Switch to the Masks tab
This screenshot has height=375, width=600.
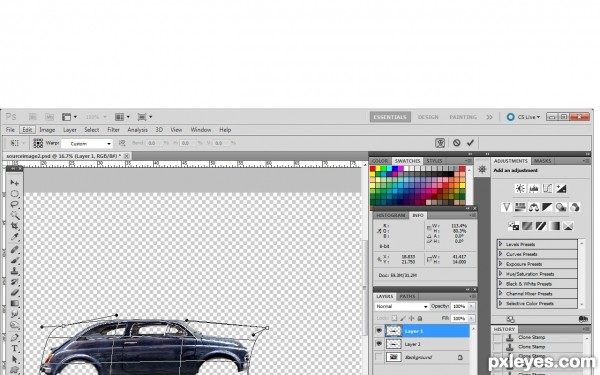(x=542, y=161)
